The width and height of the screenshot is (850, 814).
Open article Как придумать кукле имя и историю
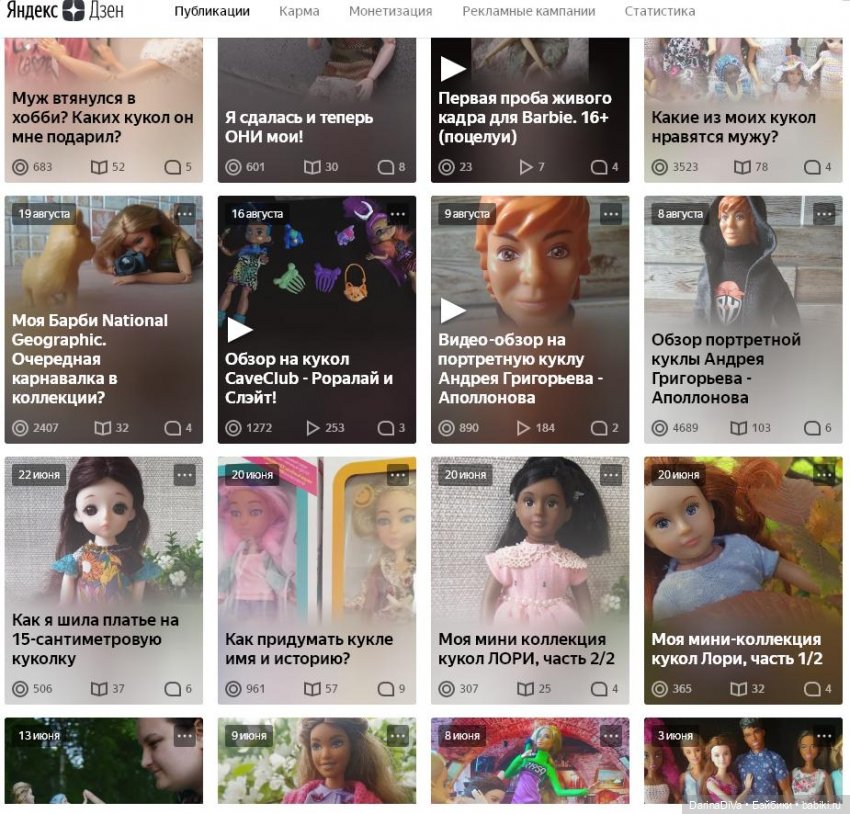(309, 649)
